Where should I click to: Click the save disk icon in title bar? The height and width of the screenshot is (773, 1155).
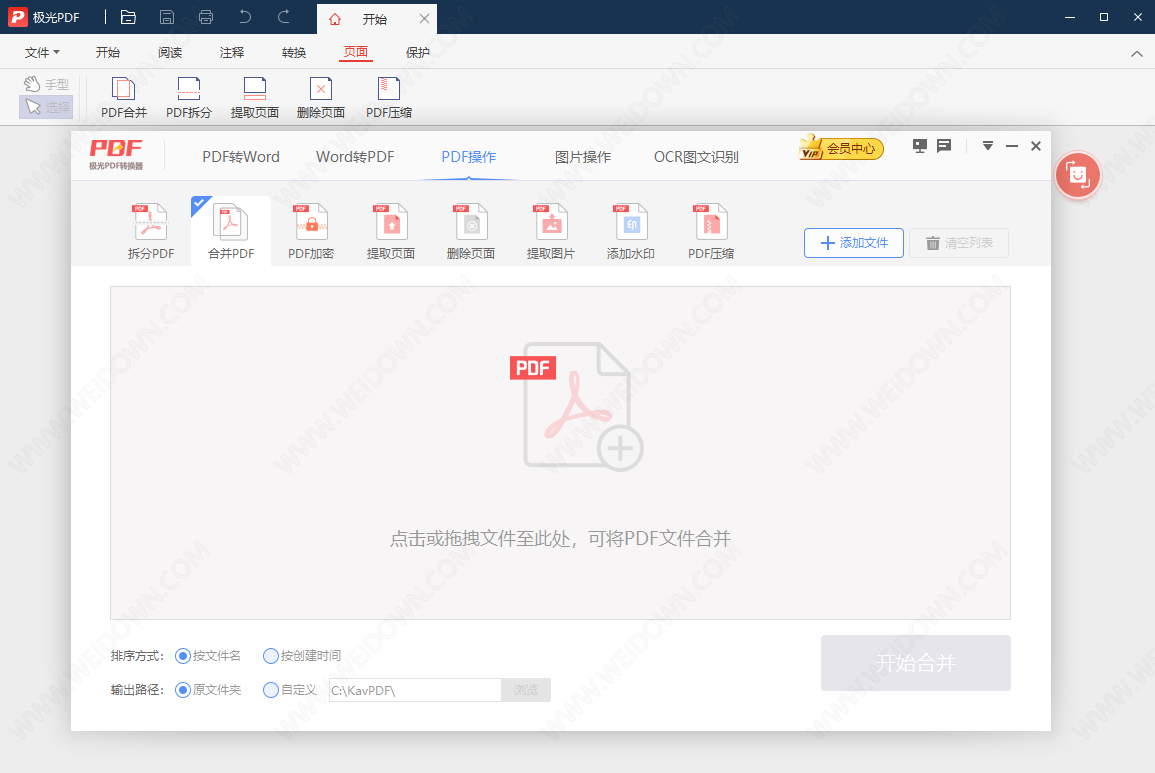click(167, 17)
